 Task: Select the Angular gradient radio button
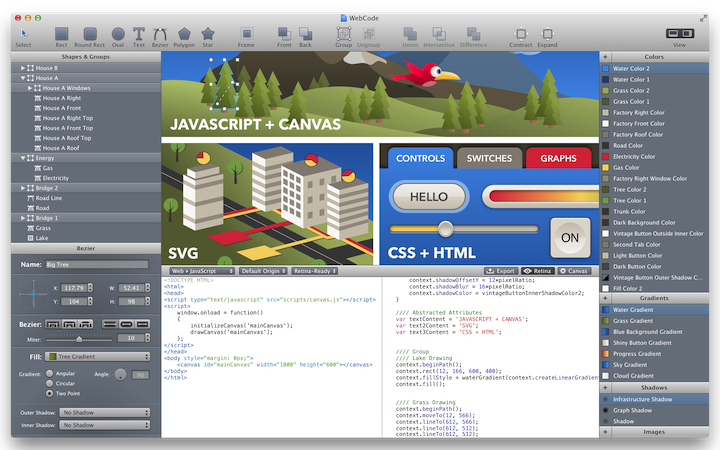(x=50, y=373)
